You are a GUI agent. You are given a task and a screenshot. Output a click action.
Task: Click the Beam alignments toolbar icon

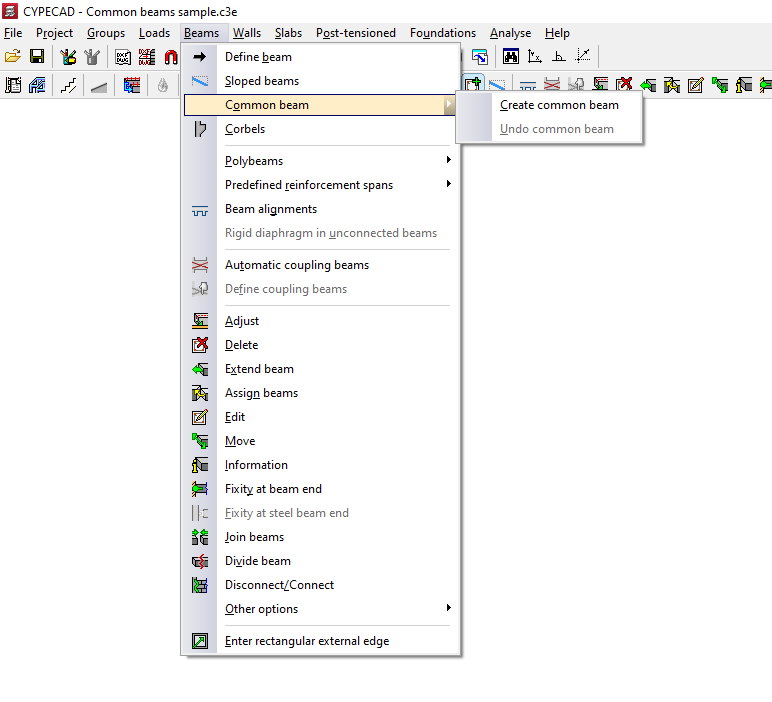coord(528,86)
